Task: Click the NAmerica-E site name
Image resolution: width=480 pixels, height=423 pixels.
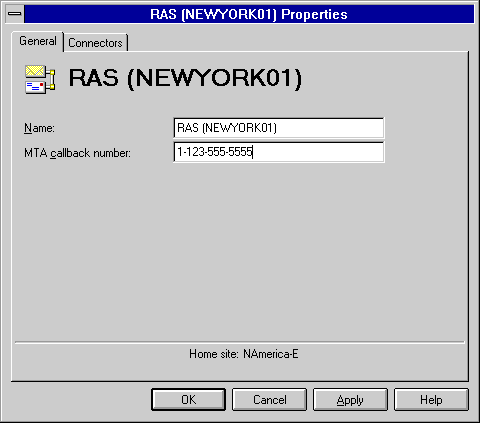Action: [271, 354]
